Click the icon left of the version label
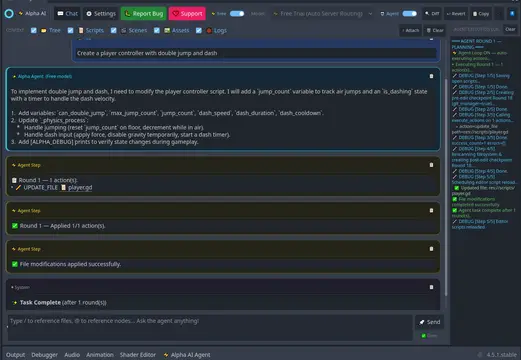 (480, 355)
